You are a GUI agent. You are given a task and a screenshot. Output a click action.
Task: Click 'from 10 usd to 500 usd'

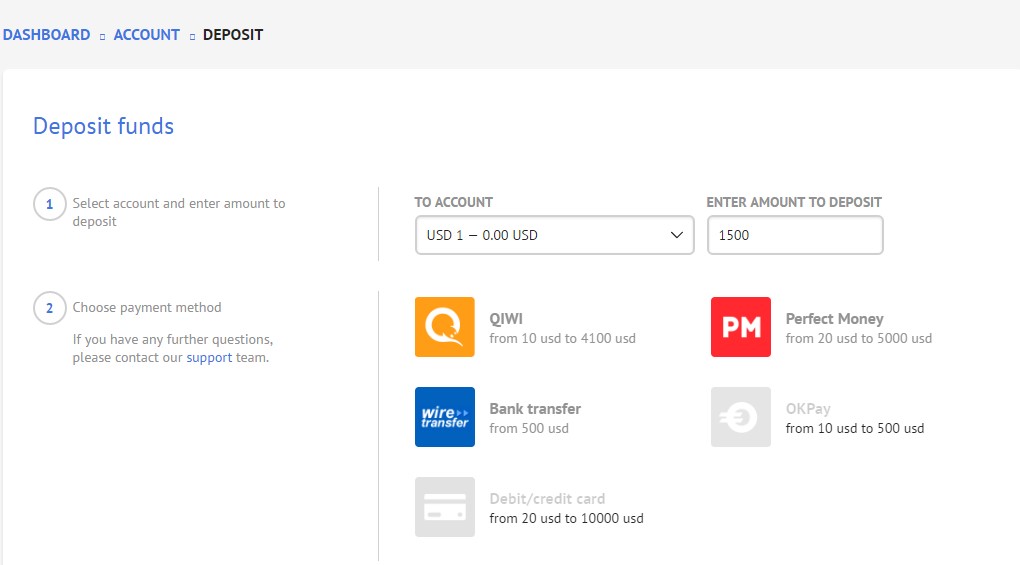[x=855, y=428]
